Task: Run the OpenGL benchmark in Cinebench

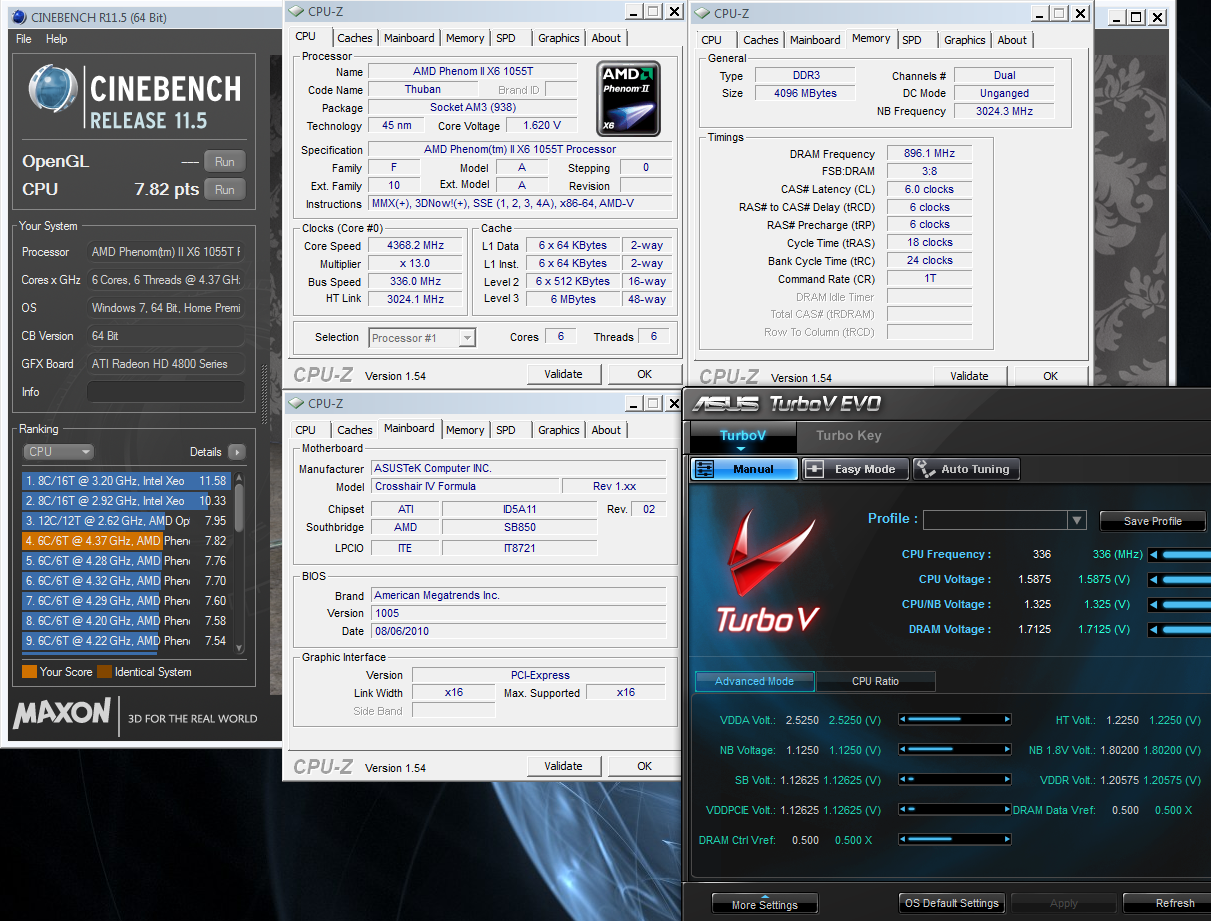Action: pos(225,162)
